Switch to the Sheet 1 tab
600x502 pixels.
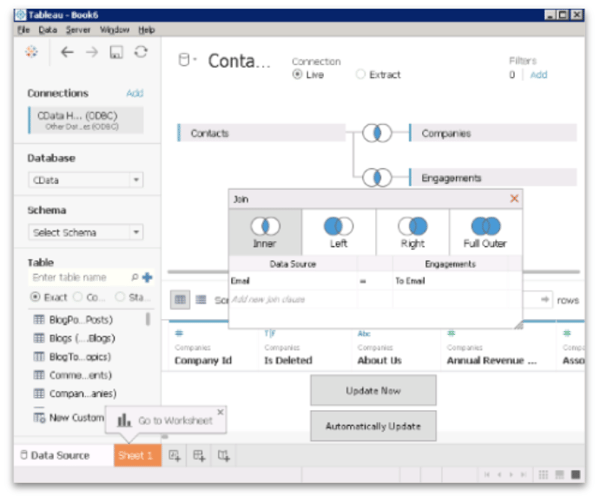[x=136, y=456]
